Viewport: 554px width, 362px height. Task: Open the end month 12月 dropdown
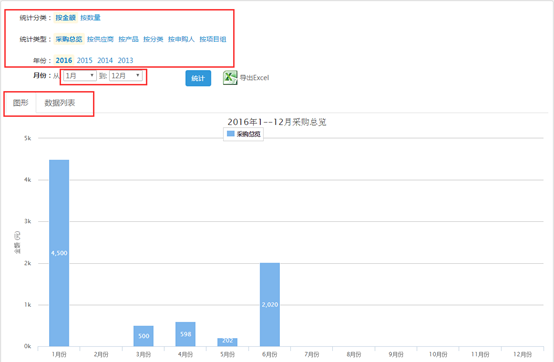[x=126, y=76]
